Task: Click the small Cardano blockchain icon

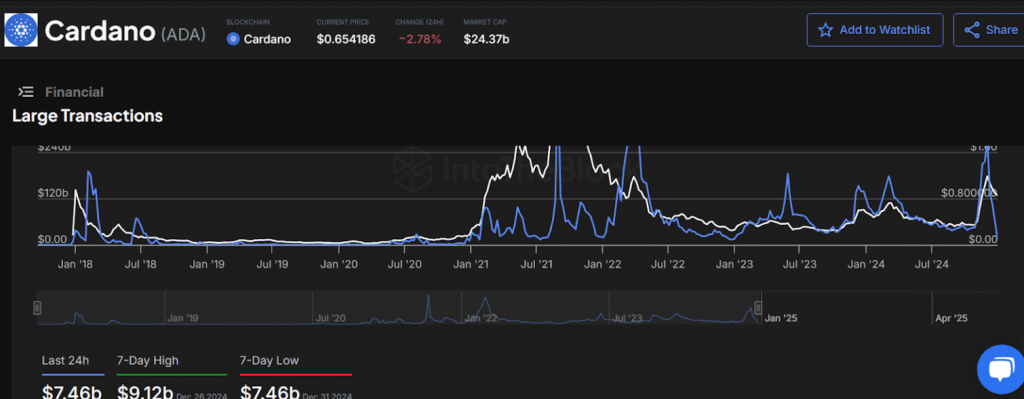Action: (x=232, y=39)
